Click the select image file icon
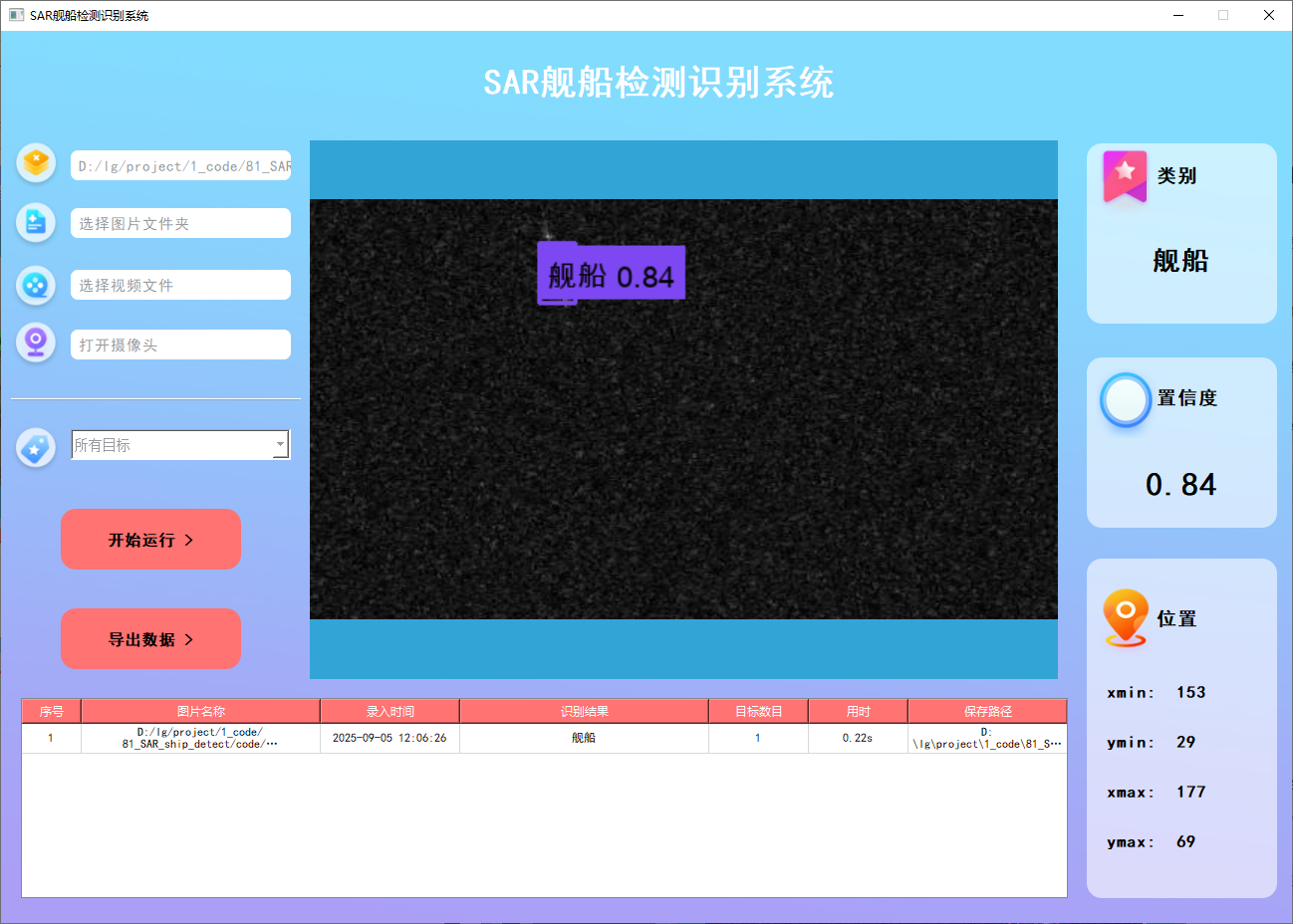The height and width of the screenshot is (924, 1293). click(36, 162)
